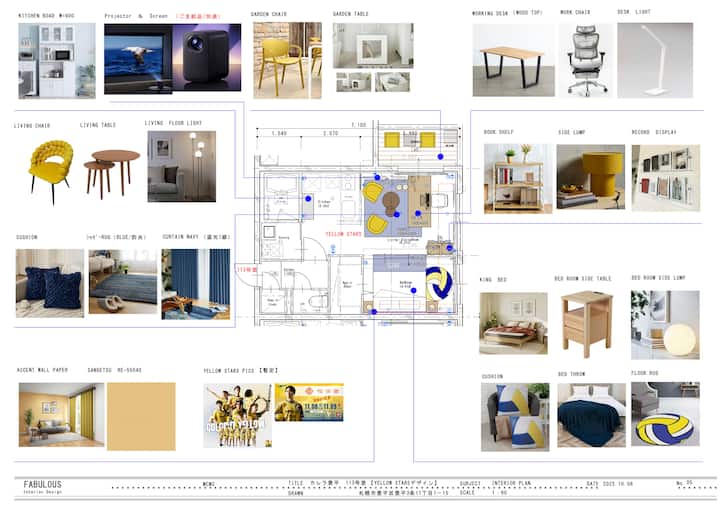Image resolution: width=720 pixels, height=509 pixels.
Task: Click the FABULOUS Interior Design logo
Action: (42, 486)
